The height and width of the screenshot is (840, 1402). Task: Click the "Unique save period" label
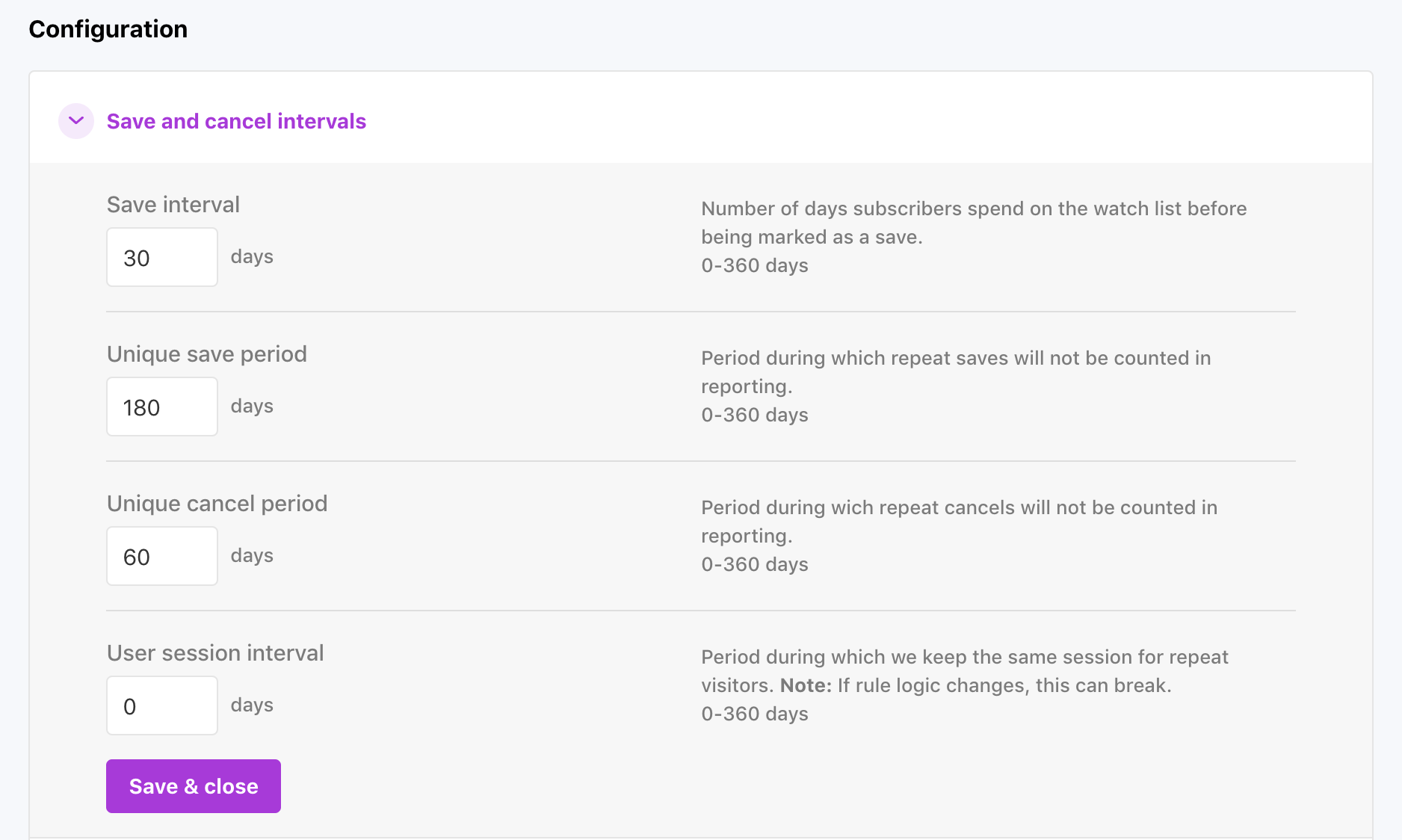[207, 354]
